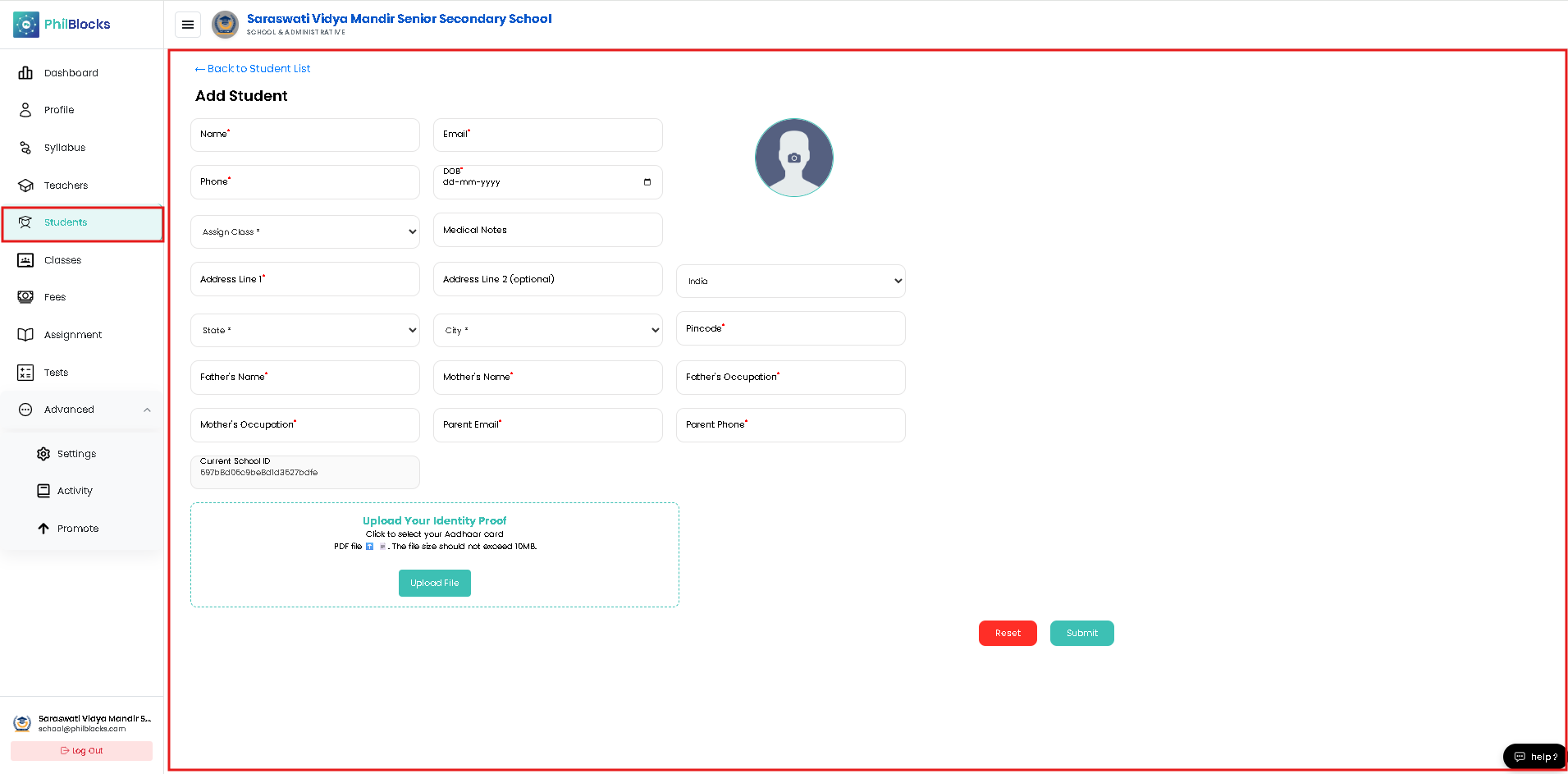Screen dimensions: 1568x774
Task: Click the school account avatar at bottom
Action: pos(22,723)
